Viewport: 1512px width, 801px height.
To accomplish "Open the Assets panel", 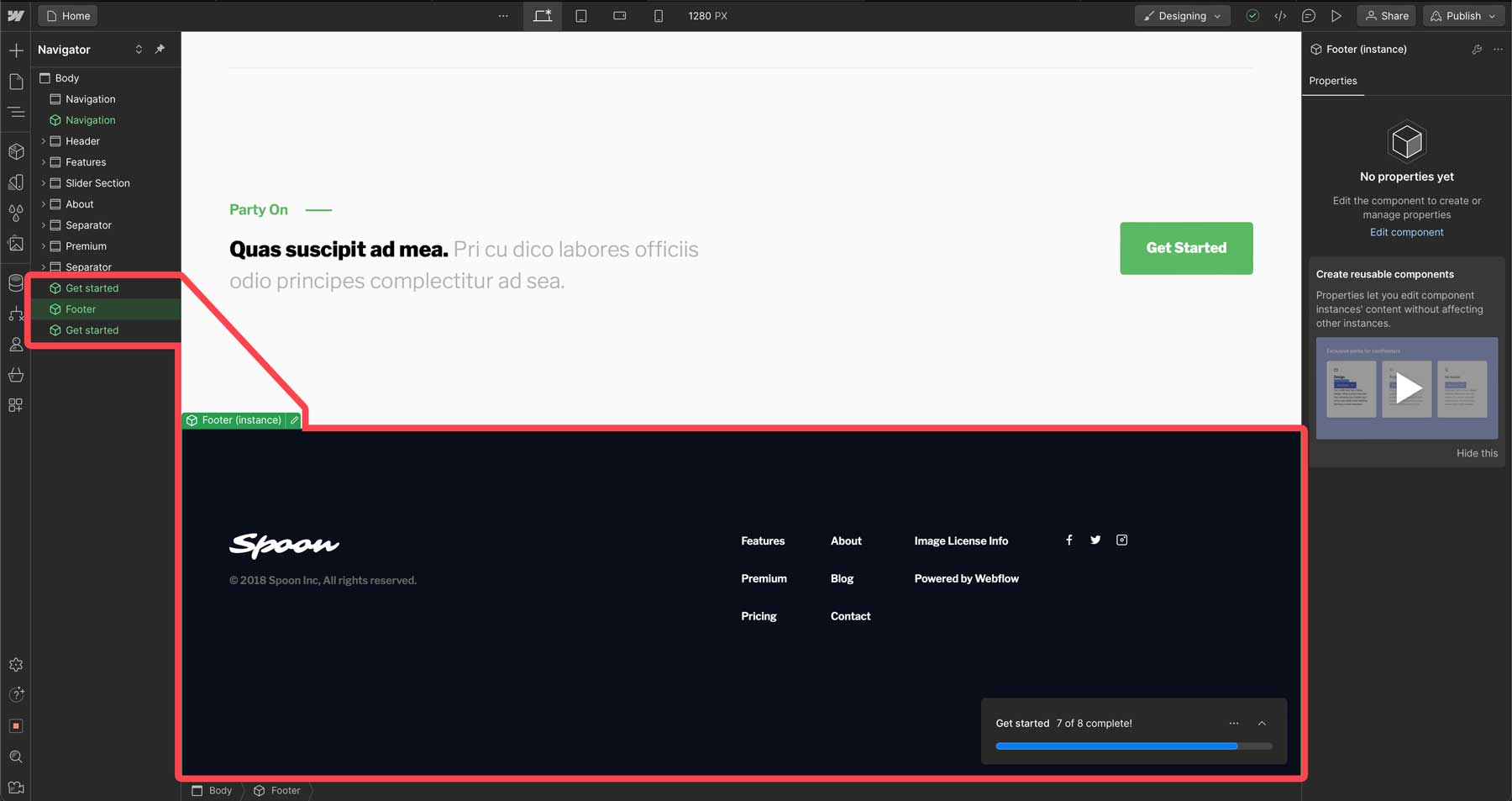I will pos(15,244).
